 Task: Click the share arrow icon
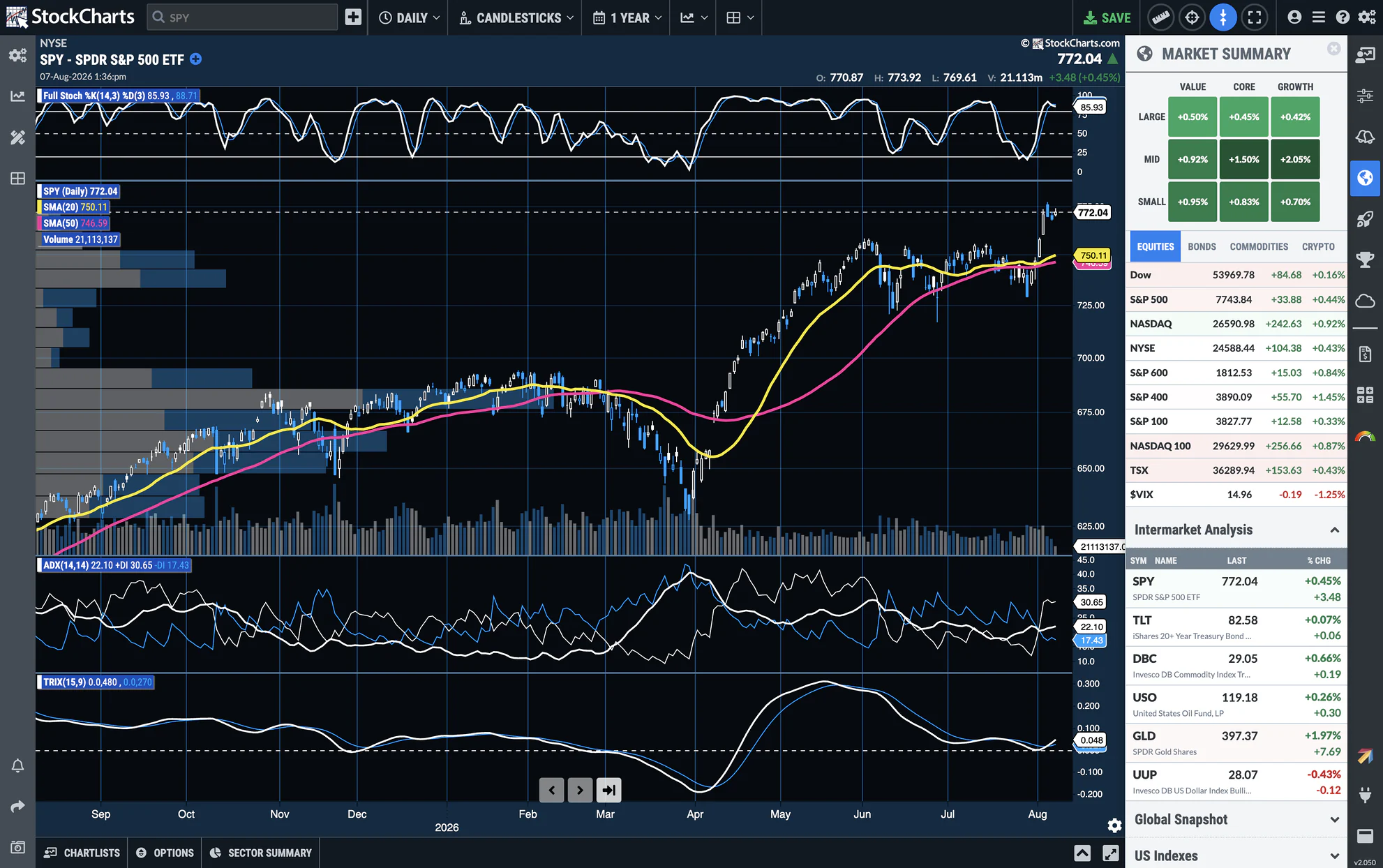(x=17, y=807)
